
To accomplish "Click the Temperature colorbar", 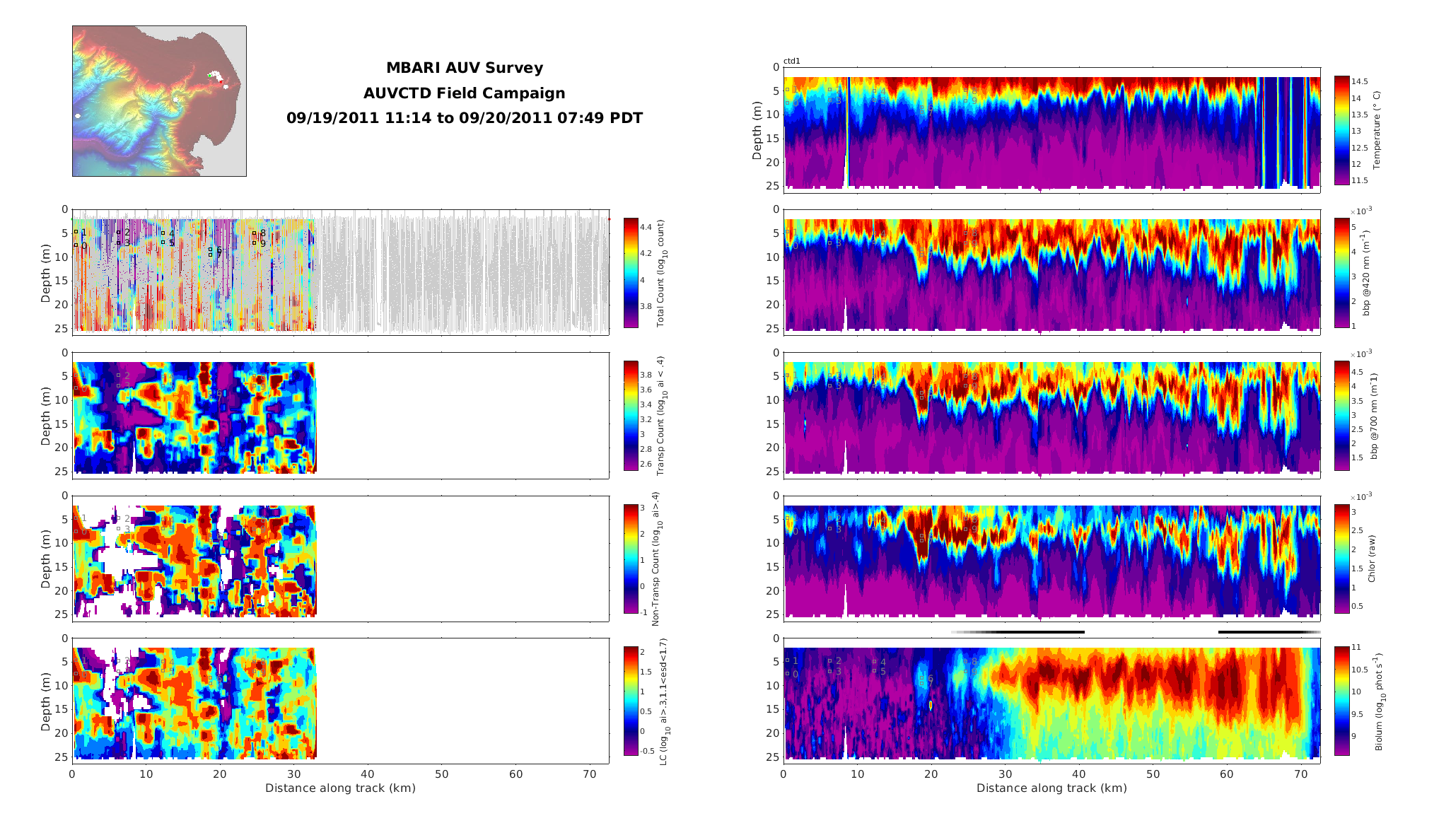I will 1341,130.
